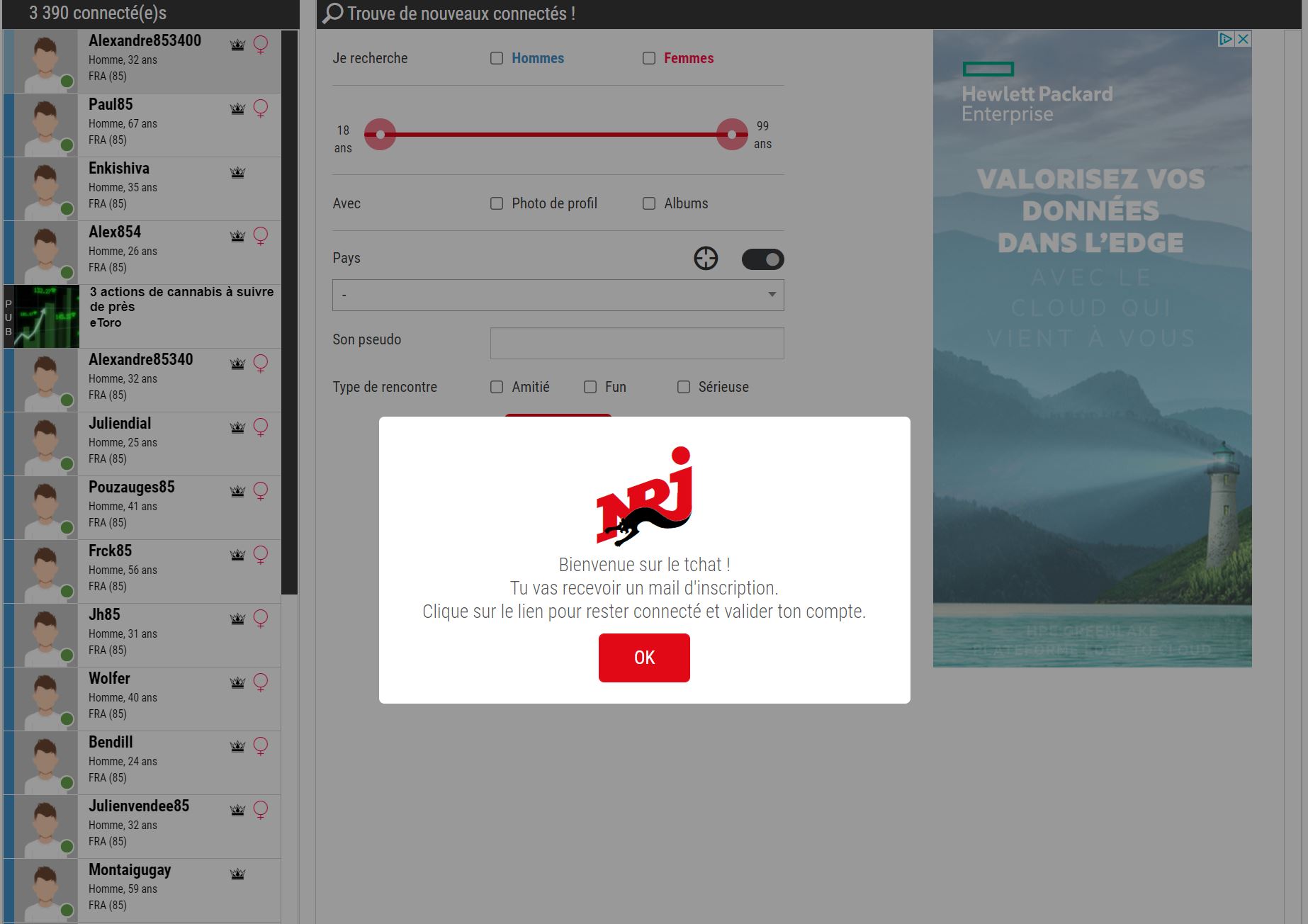Screen dimensions: 1308x924
Task: Click the crown icon on the Alexandre85340 row
Action: pyautogui.click(x=237, y=364)
